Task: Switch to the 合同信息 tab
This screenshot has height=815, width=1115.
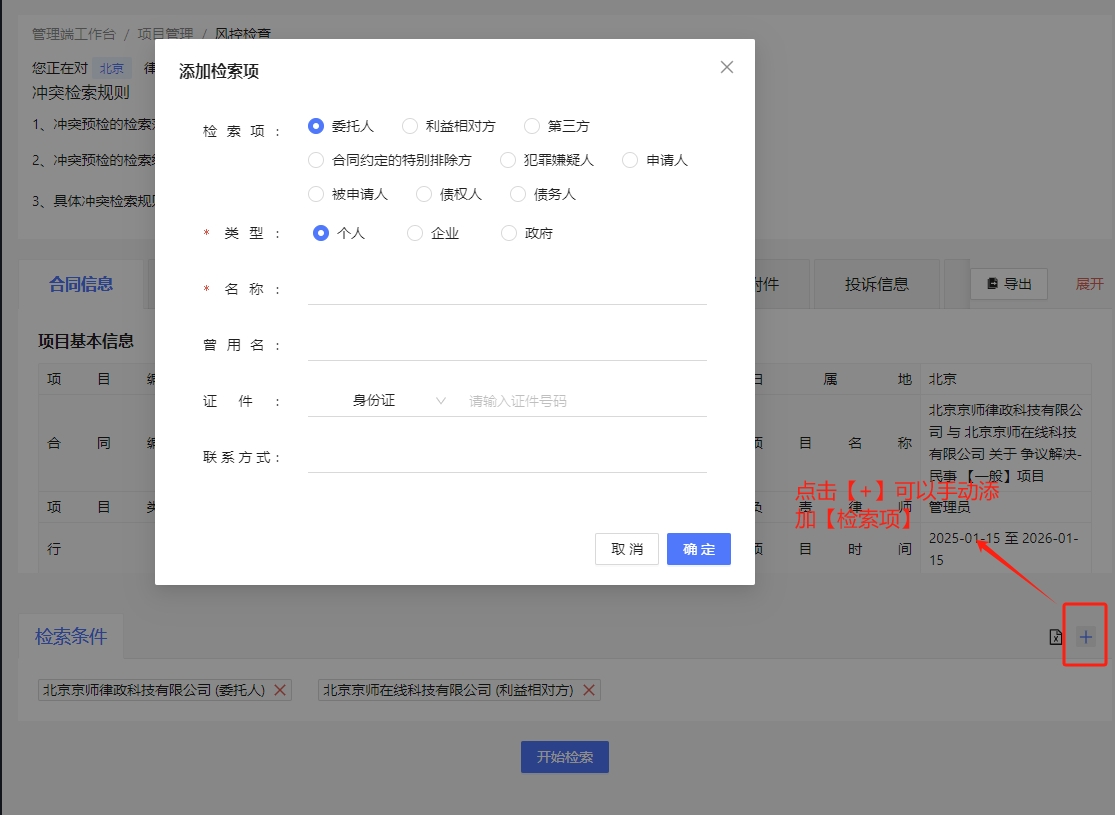Action: [x=81, y=284]
